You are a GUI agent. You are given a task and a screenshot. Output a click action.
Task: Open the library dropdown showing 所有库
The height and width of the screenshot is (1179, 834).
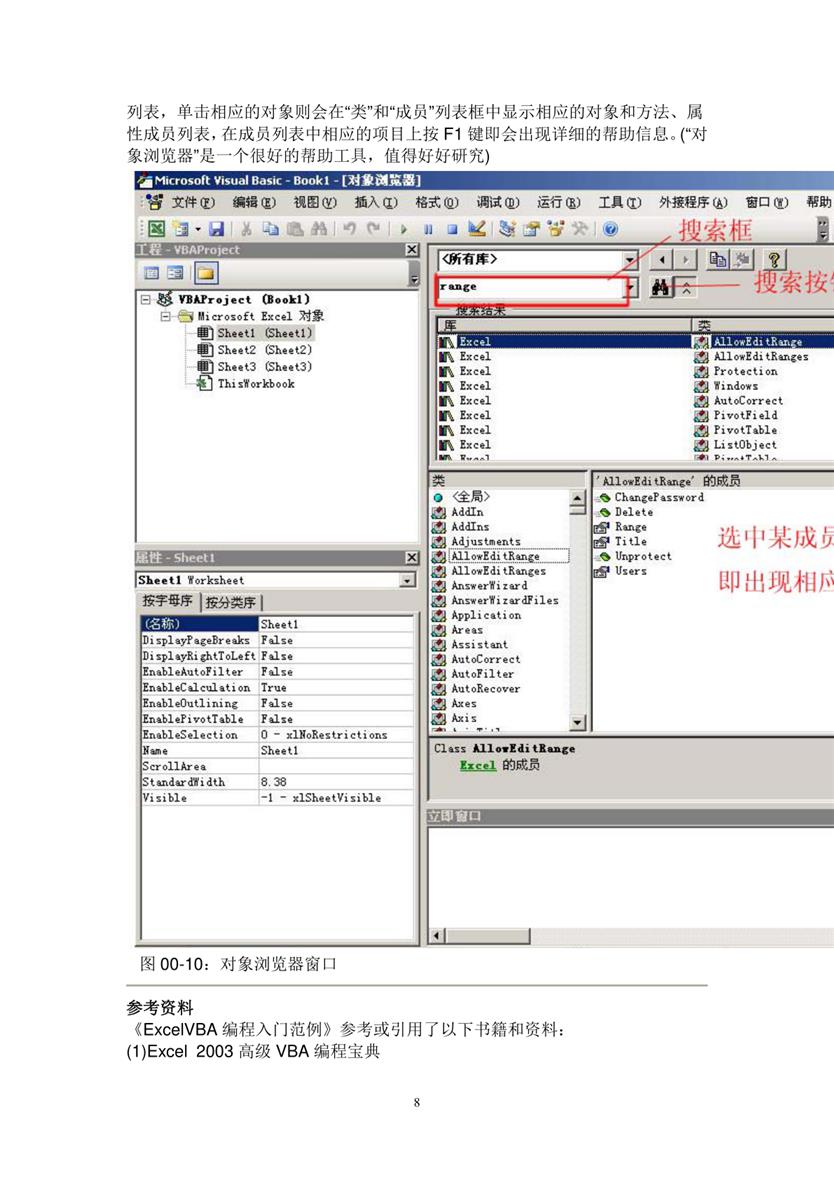(x=629, y=260)
